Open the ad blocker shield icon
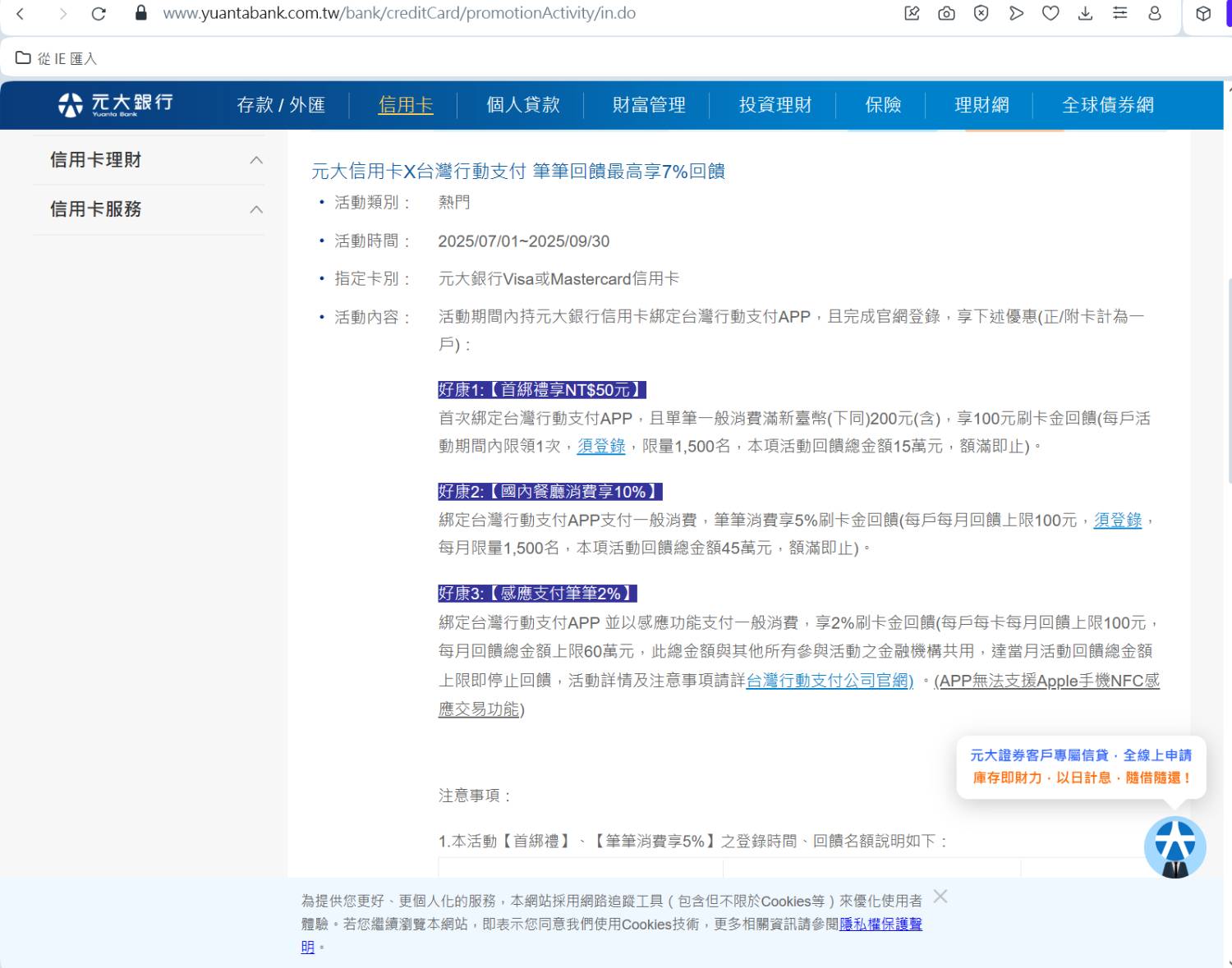The image size is (1232, 968). pos(981,13)
